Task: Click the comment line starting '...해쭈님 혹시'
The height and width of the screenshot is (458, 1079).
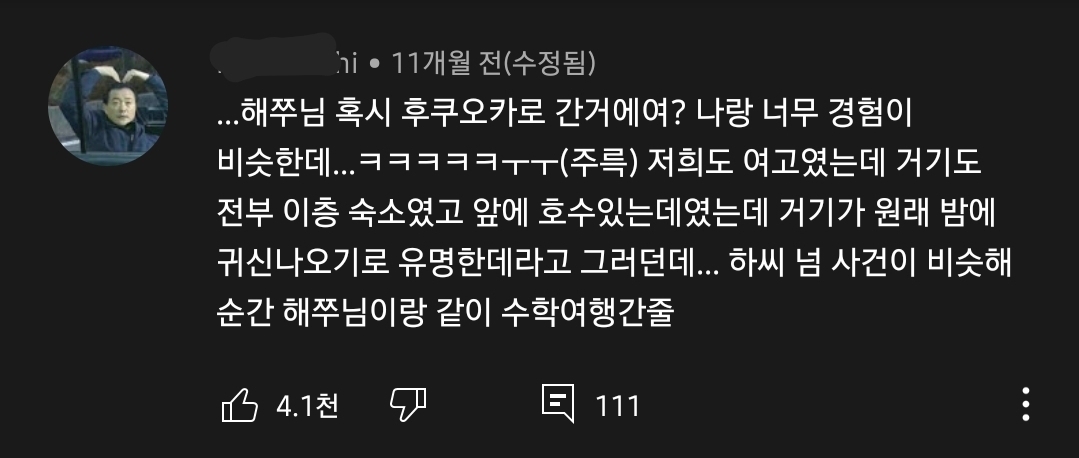Action: (x=564, y=115)
